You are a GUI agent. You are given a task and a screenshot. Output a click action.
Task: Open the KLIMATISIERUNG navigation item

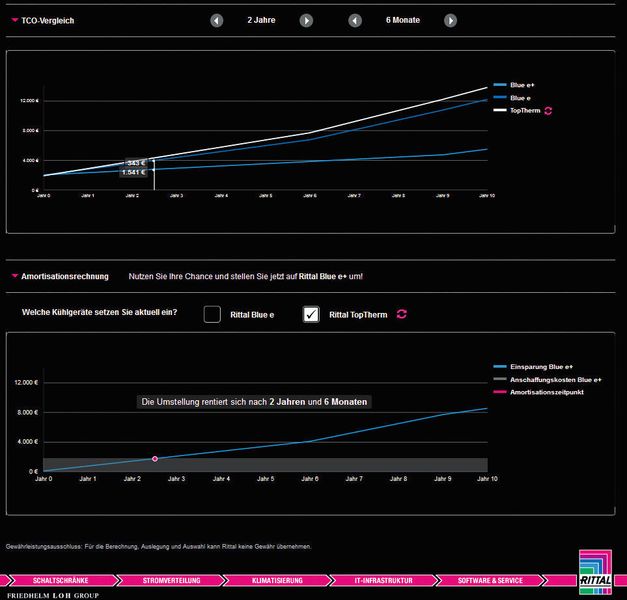(x=277, y=580)
